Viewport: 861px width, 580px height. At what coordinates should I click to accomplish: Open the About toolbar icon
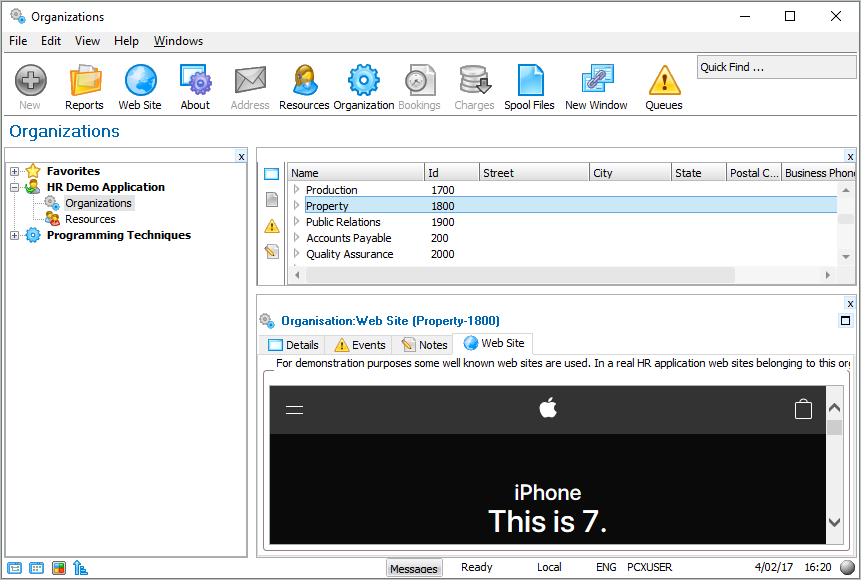[195, 86]
